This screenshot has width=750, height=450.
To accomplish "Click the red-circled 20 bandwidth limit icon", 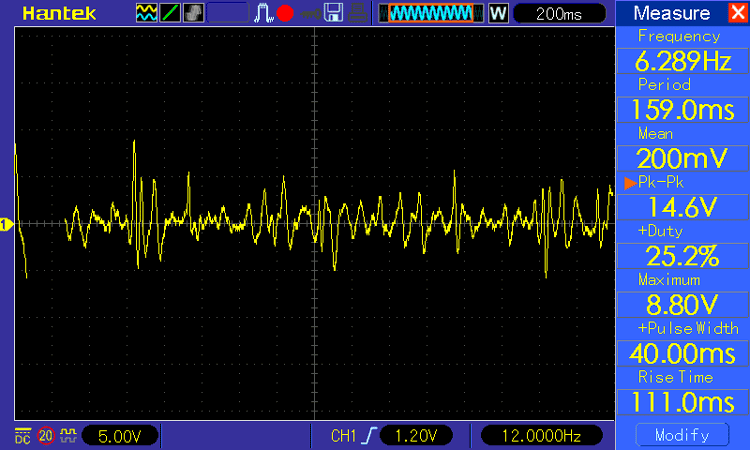I will click(46, 436).
